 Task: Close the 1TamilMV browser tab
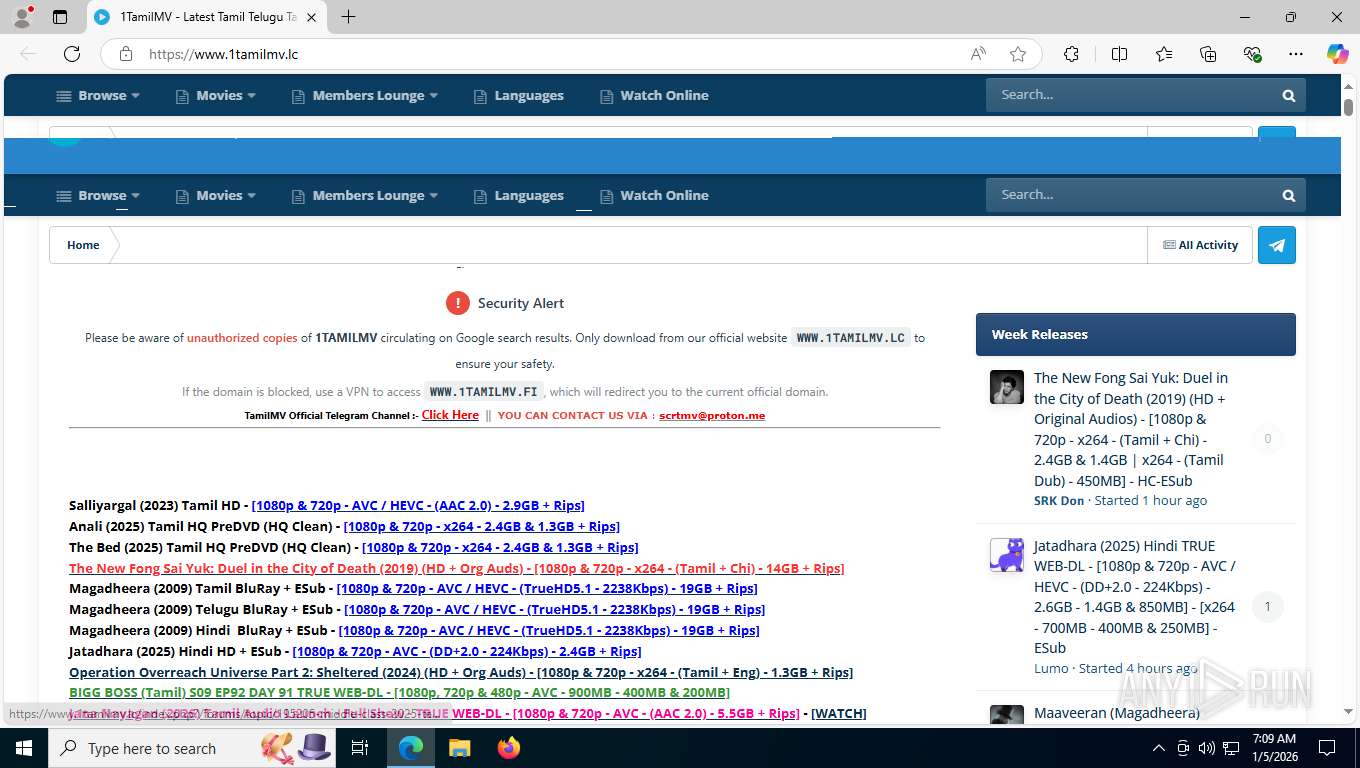point(311,17)
